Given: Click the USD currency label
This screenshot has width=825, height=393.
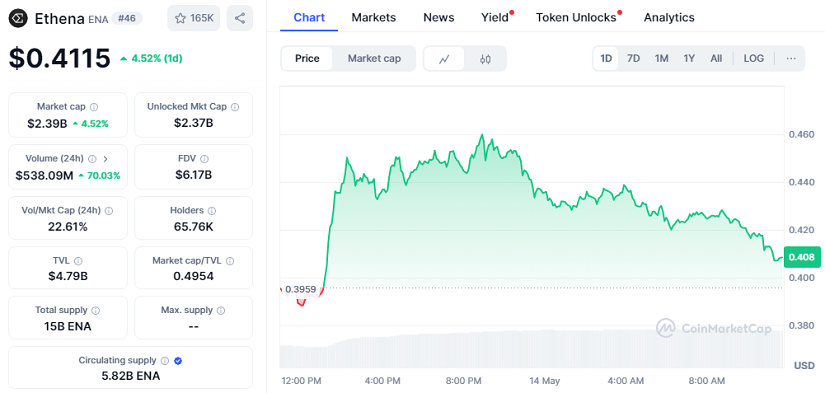Looking at the screenshot, I should click(804, 365).
